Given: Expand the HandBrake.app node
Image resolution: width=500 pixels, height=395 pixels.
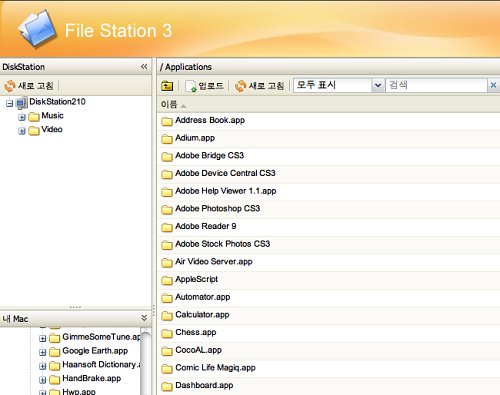Looking at the screenshot, I should pyautogui.click(x=43, y=379).
